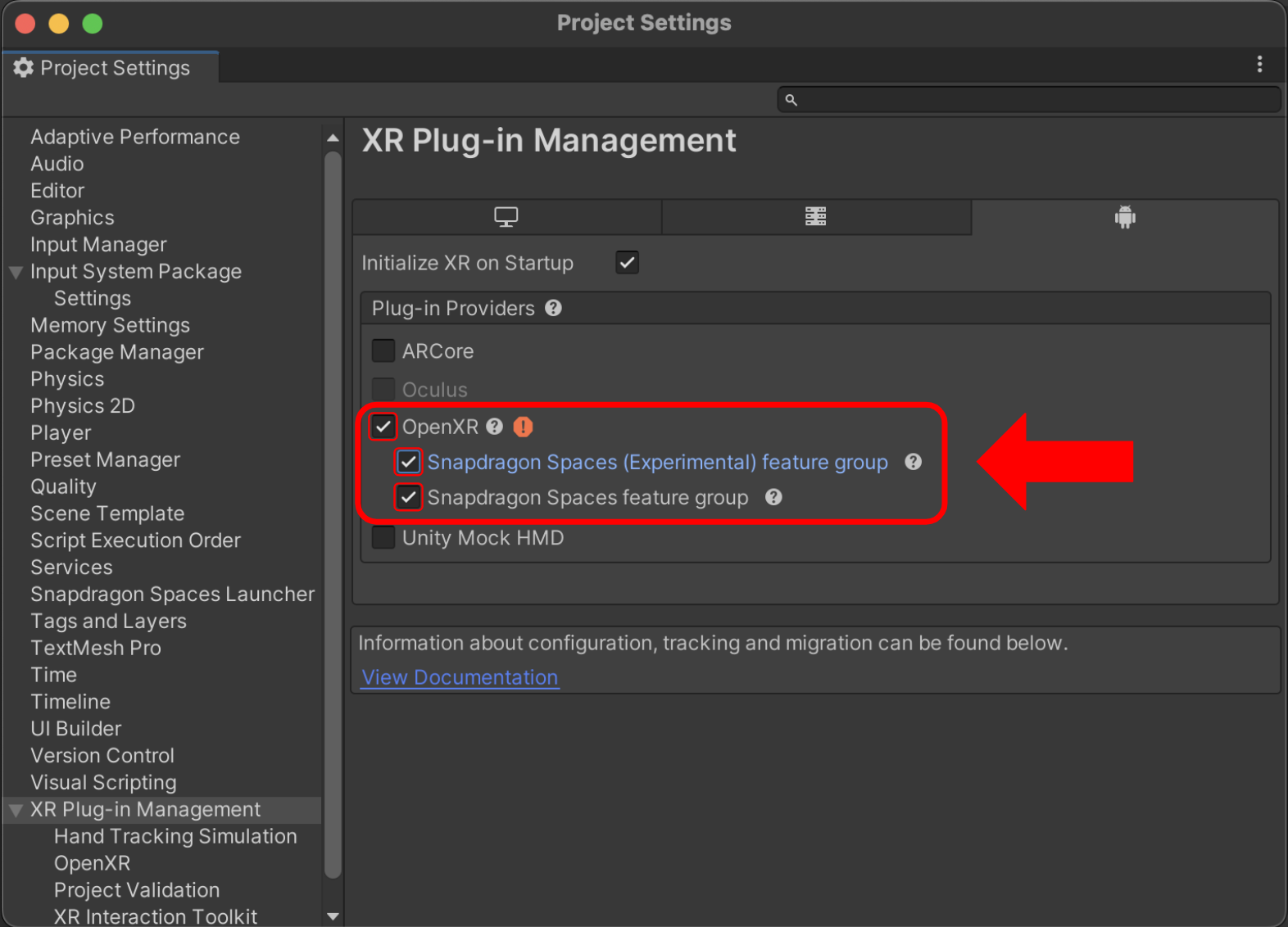Select XR Interaction Toolkit settings
The image size is (1288, 927).
156,916
